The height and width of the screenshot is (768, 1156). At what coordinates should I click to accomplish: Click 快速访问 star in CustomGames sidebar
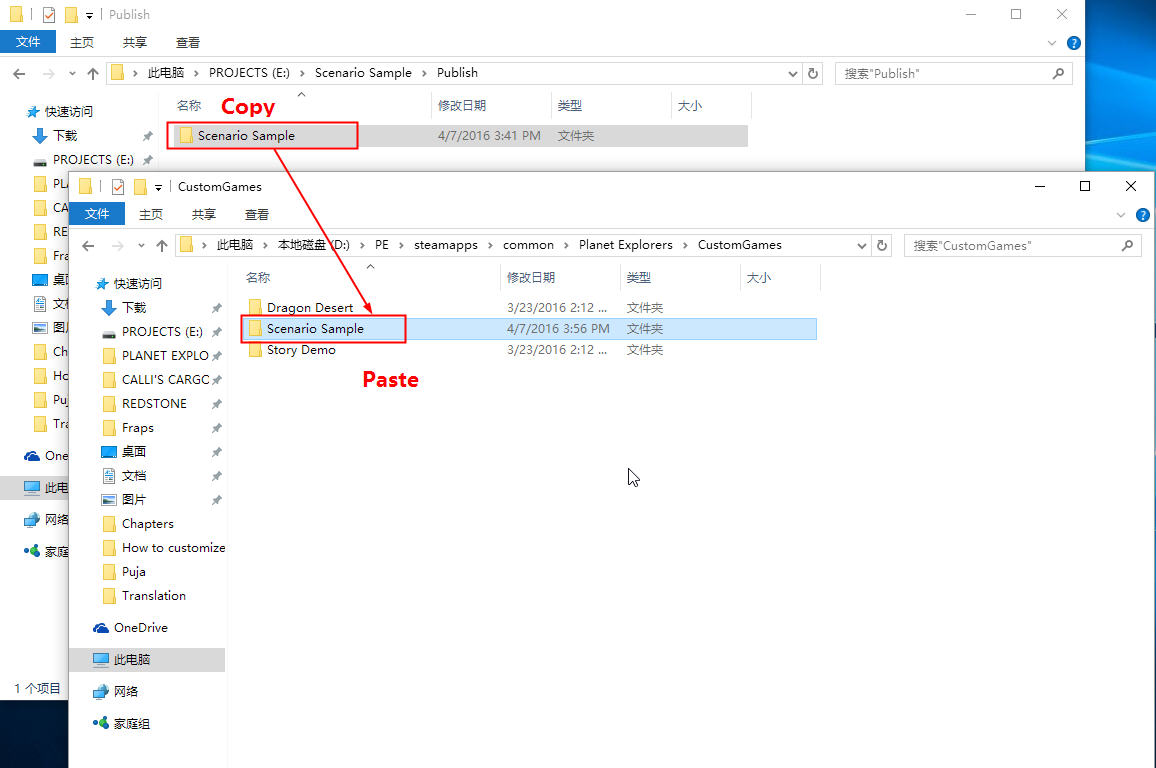coord(102,284)
